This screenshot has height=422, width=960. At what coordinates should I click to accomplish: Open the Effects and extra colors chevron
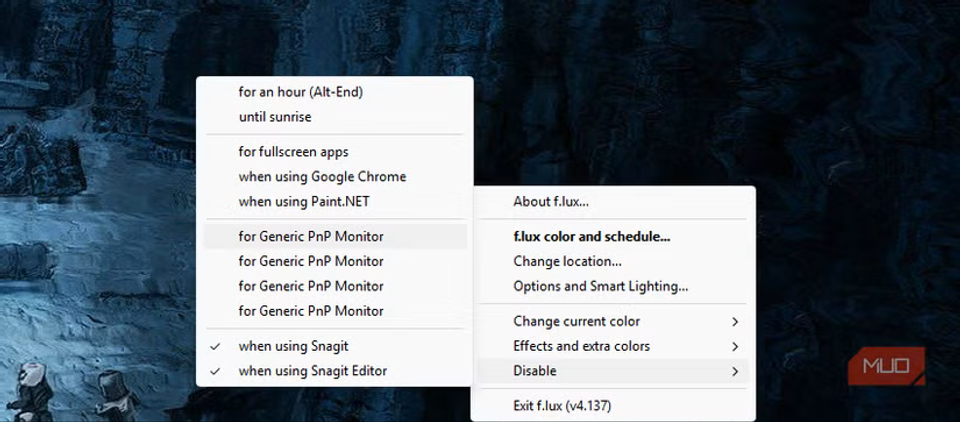(735, 346)
